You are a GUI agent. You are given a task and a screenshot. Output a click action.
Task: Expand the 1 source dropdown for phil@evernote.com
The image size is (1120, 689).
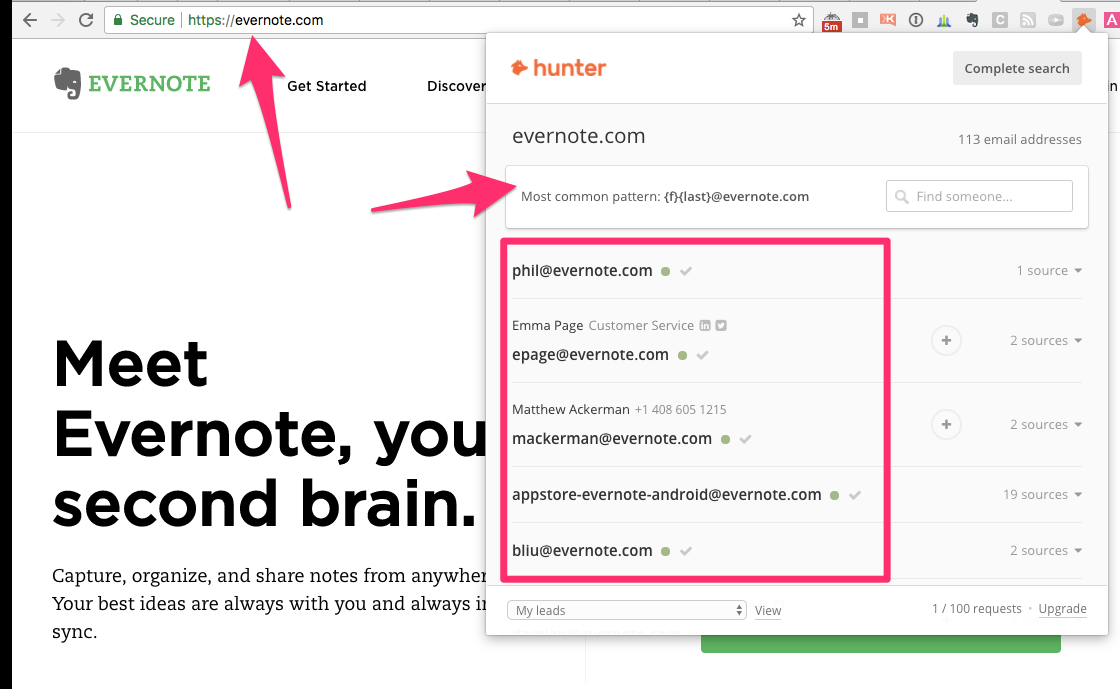pos(1049,271)
